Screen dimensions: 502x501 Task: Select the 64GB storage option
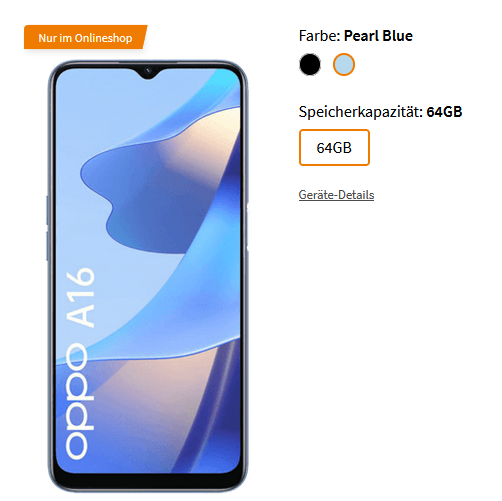click(x=334, y=147)
